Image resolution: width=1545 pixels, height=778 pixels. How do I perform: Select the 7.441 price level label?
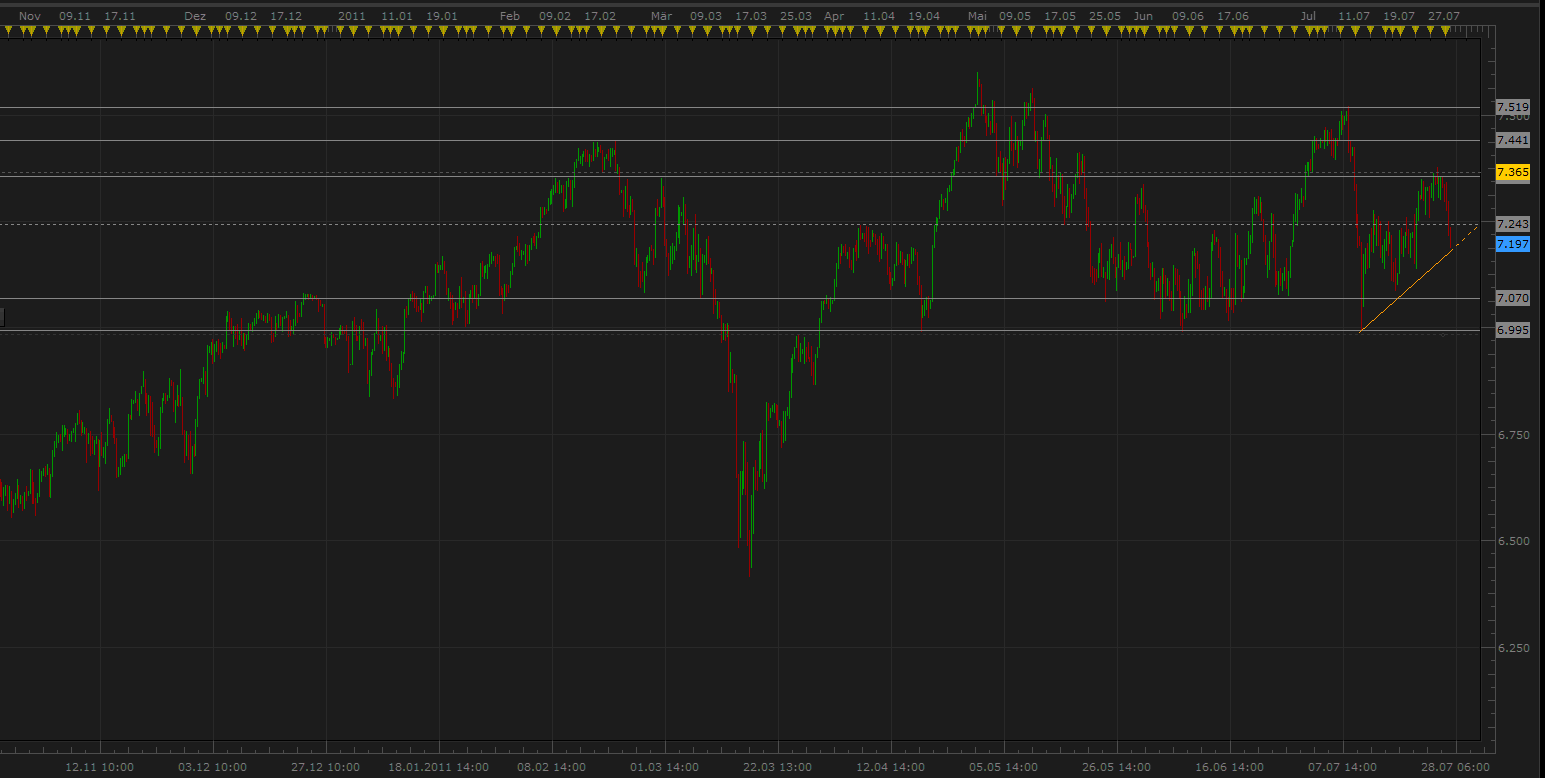point(1512,140)
